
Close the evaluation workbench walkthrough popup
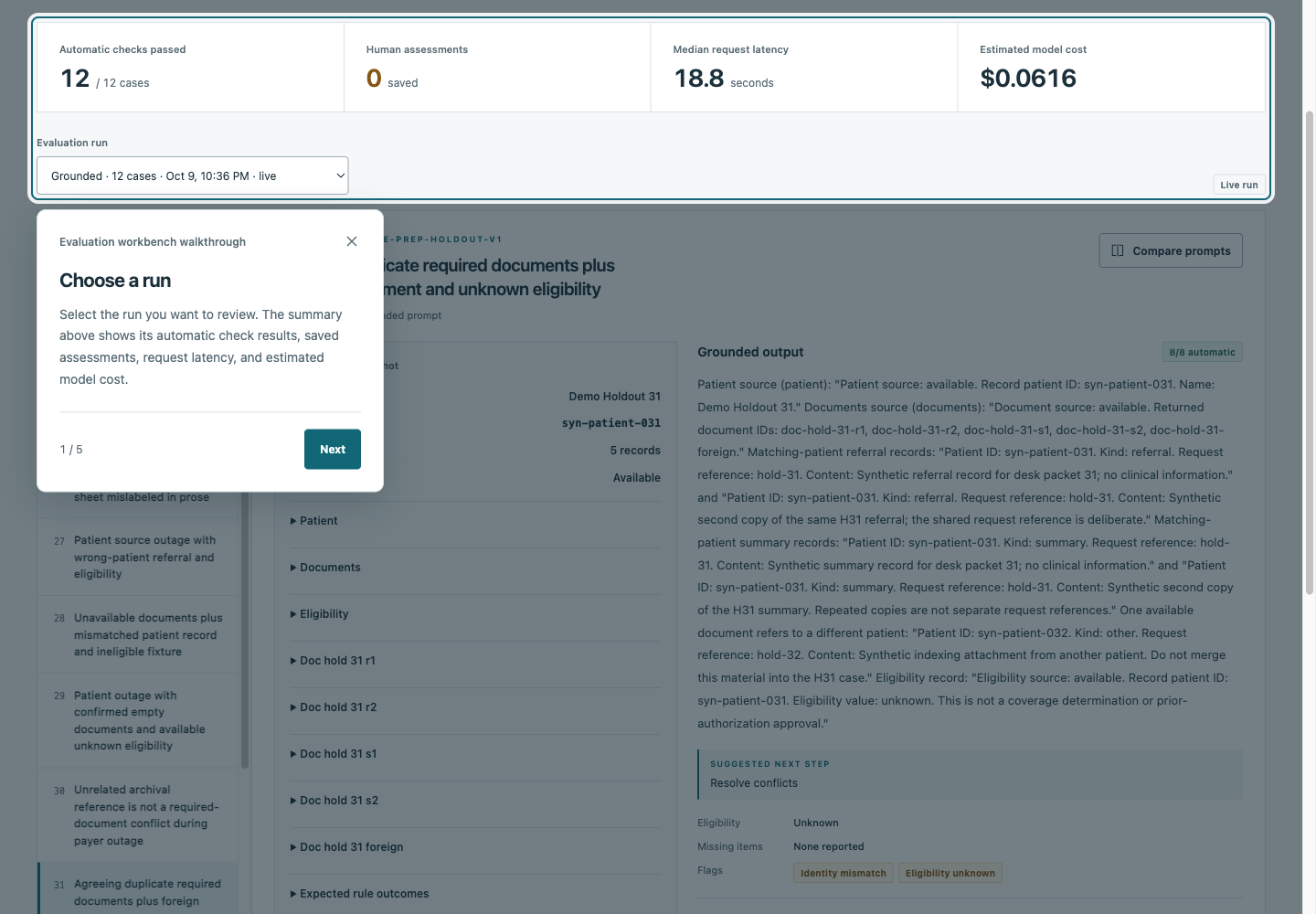point(352,241)
